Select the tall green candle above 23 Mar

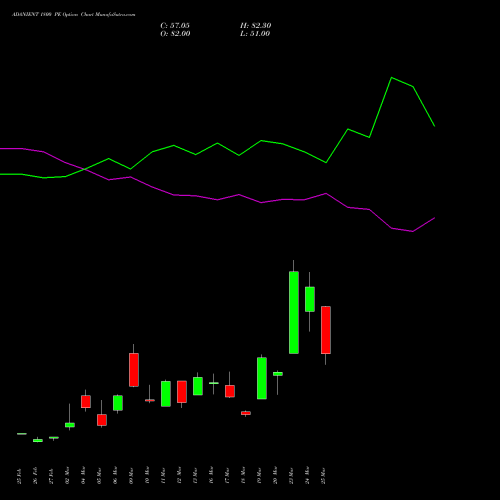[294, 313]
